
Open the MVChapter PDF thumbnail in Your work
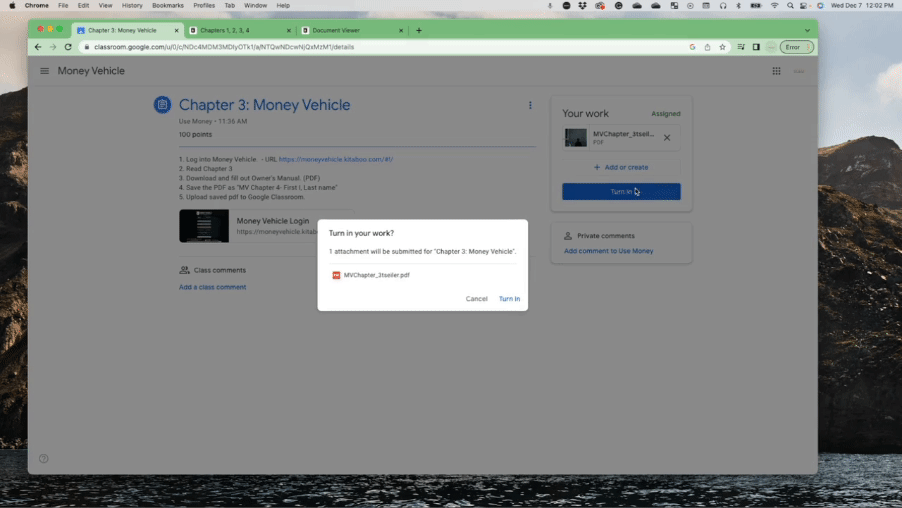pyautogui.click(x=576, y=137)
